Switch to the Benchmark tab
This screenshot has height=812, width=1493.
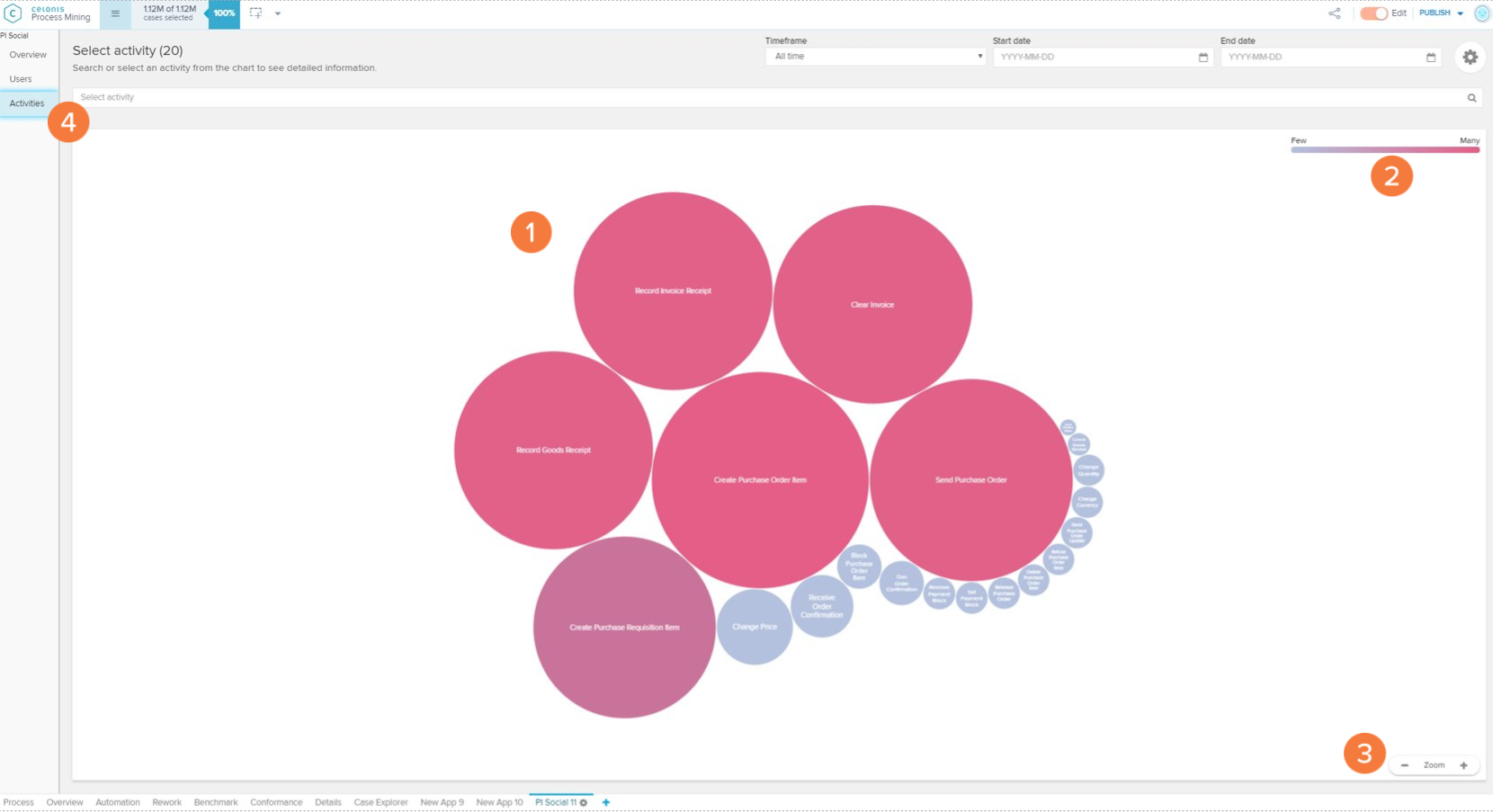pyautogui.click(x=216, y=802)
